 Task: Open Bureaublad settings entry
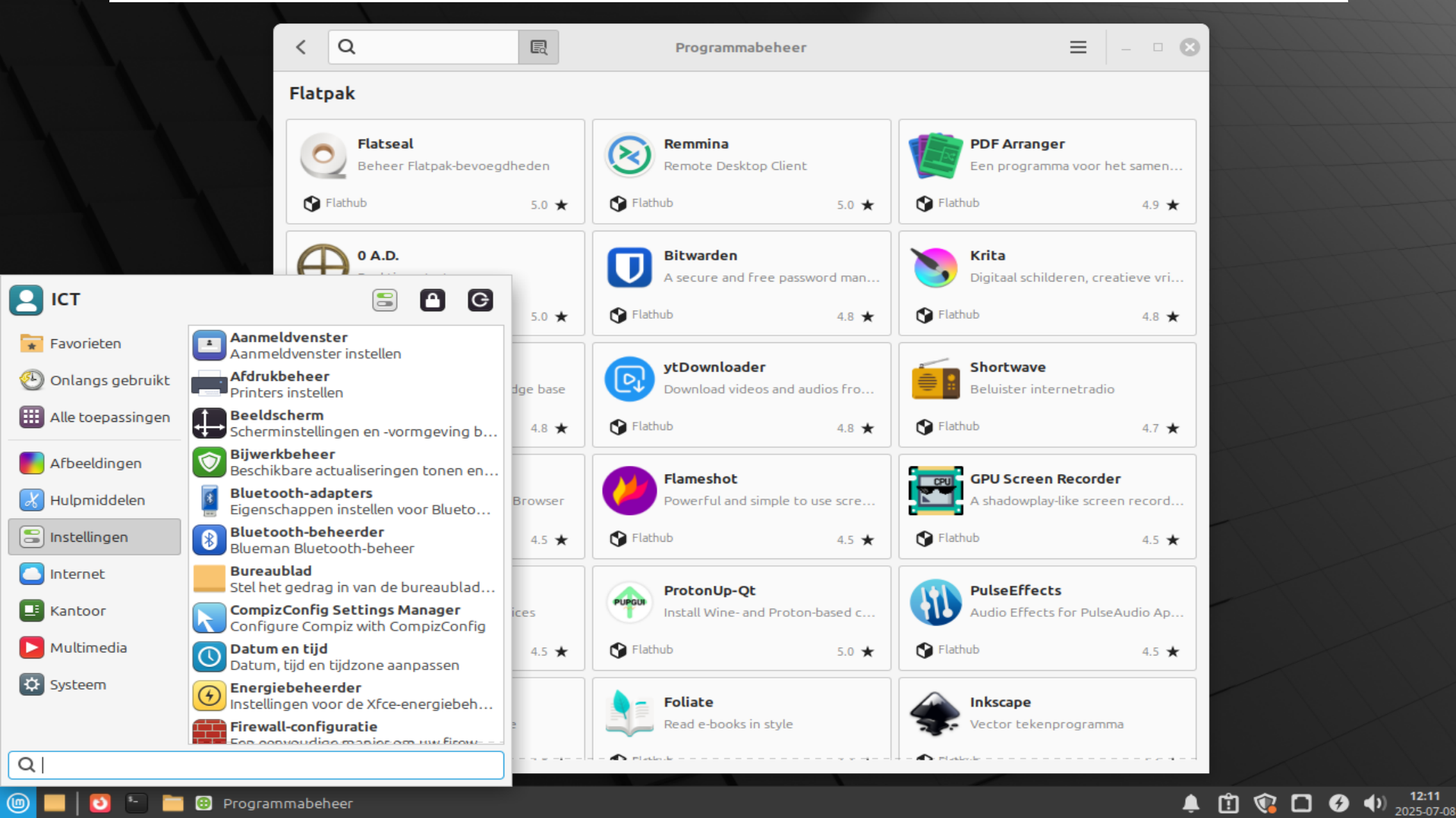(x=346, y=579)
